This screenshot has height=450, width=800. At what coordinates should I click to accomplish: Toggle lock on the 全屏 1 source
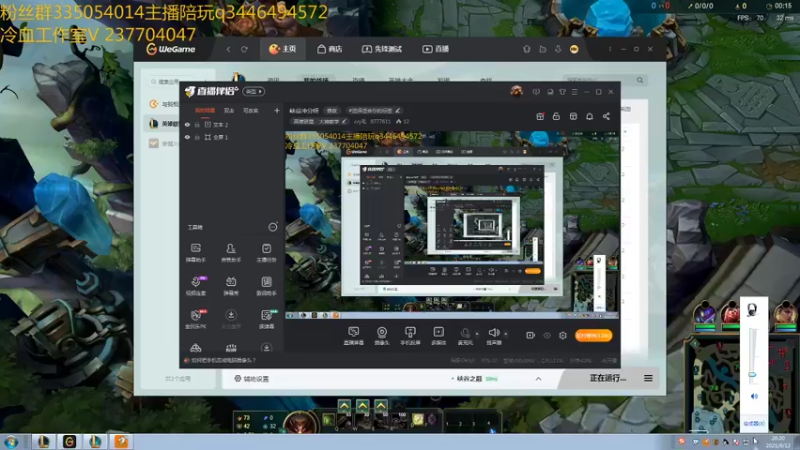pyautogui.click(x=197, y=137)
